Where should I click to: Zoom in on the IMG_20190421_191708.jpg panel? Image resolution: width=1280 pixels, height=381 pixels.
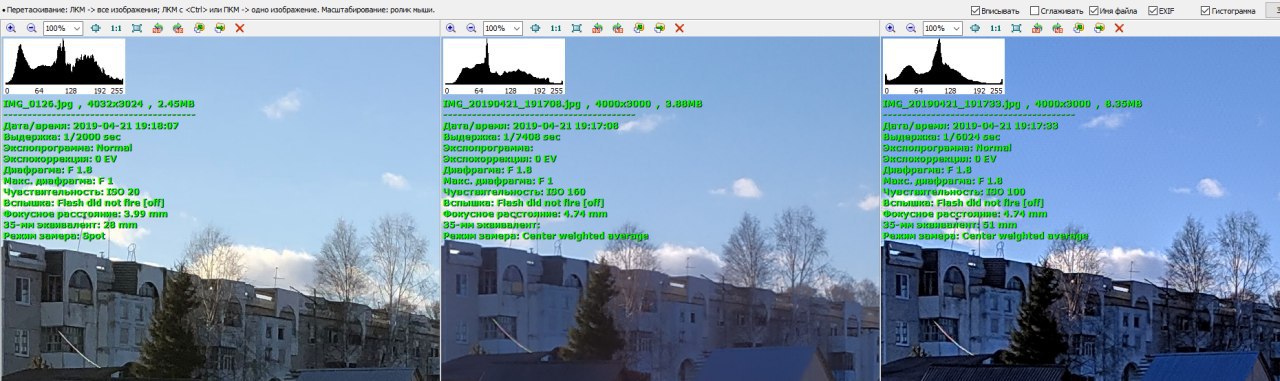pos(451,28)
